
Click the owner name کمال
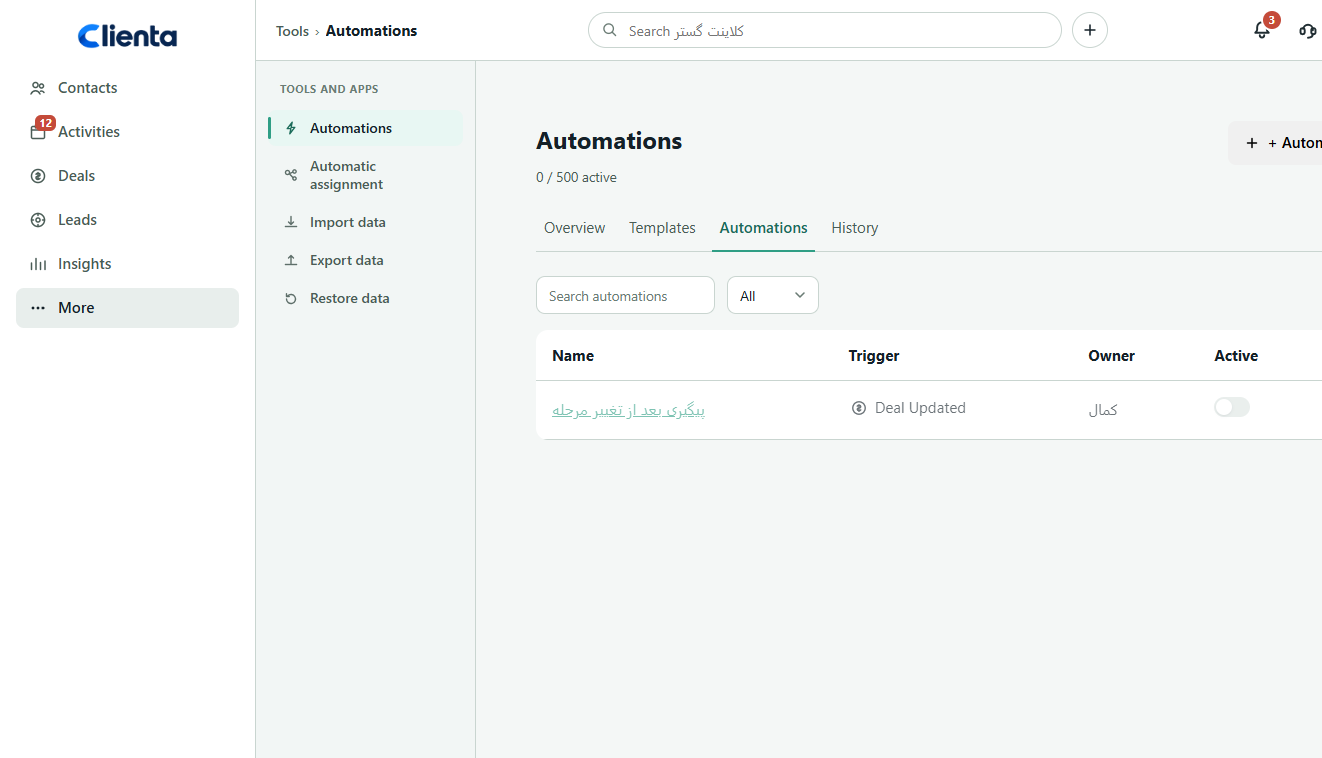coord(1103,410)
